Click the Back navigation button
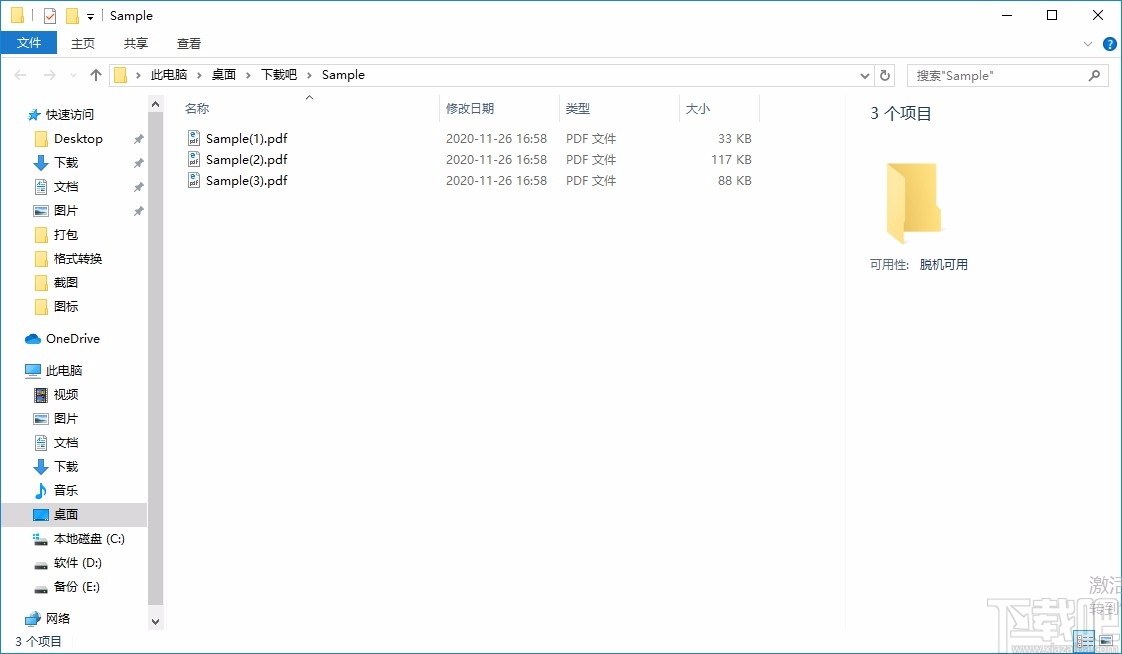1122x654 pixels. pyautogui.click(x=19, y=75)
